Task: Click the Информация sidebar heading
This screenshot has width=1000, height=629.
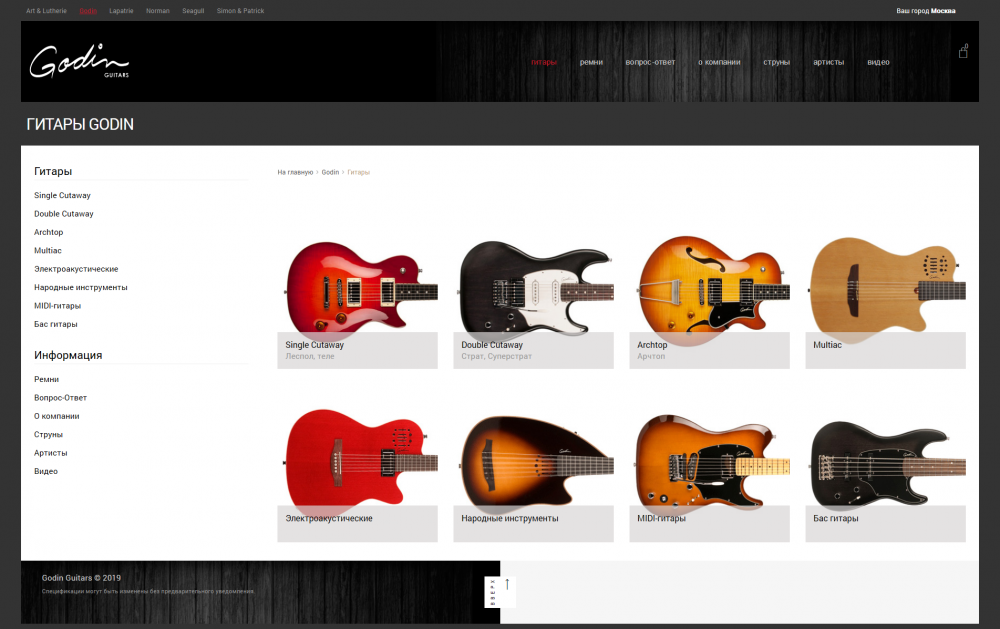Action: click(68, 355)
